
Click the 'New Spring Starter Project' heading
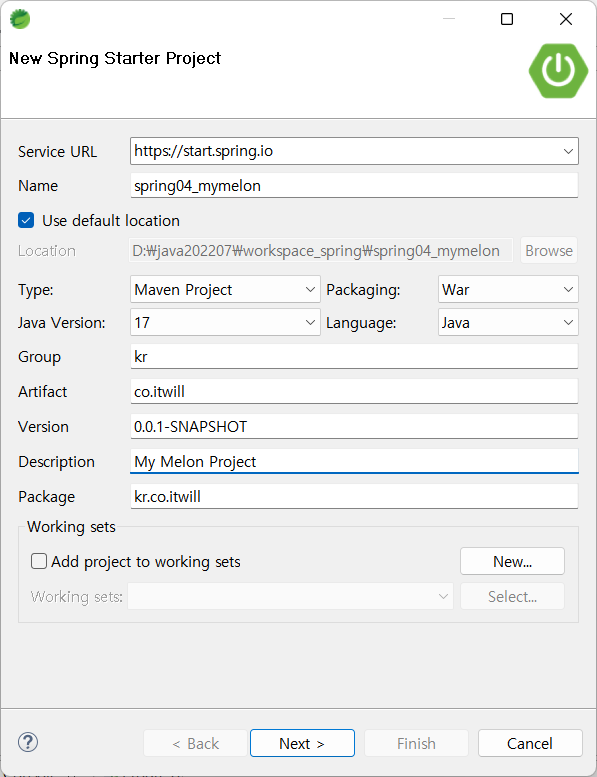[115, 58]
